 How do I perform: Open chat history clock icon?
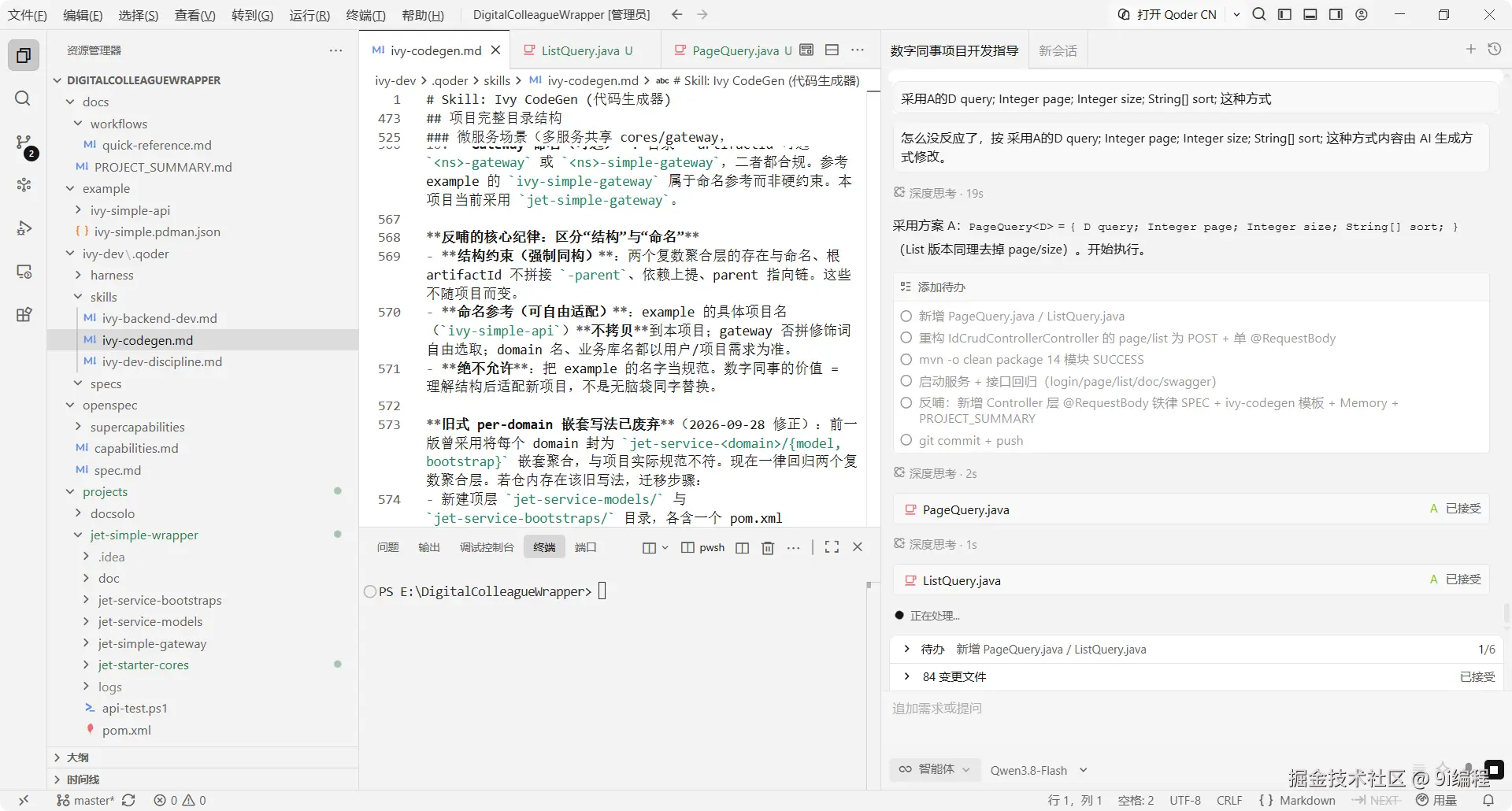(x=1494, y=50)
